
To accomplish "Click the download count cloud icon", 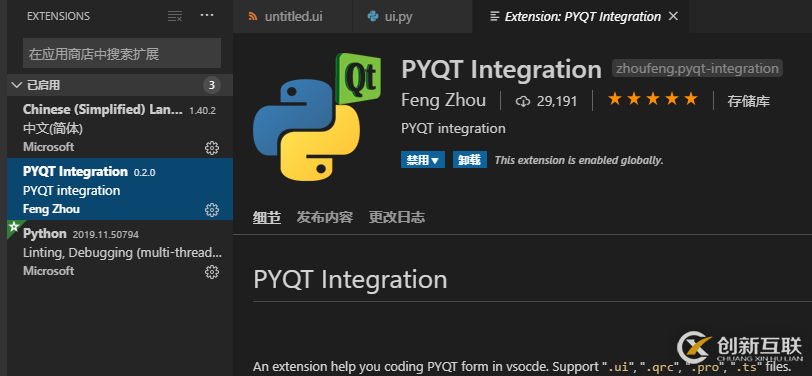I will click(523, 102).
